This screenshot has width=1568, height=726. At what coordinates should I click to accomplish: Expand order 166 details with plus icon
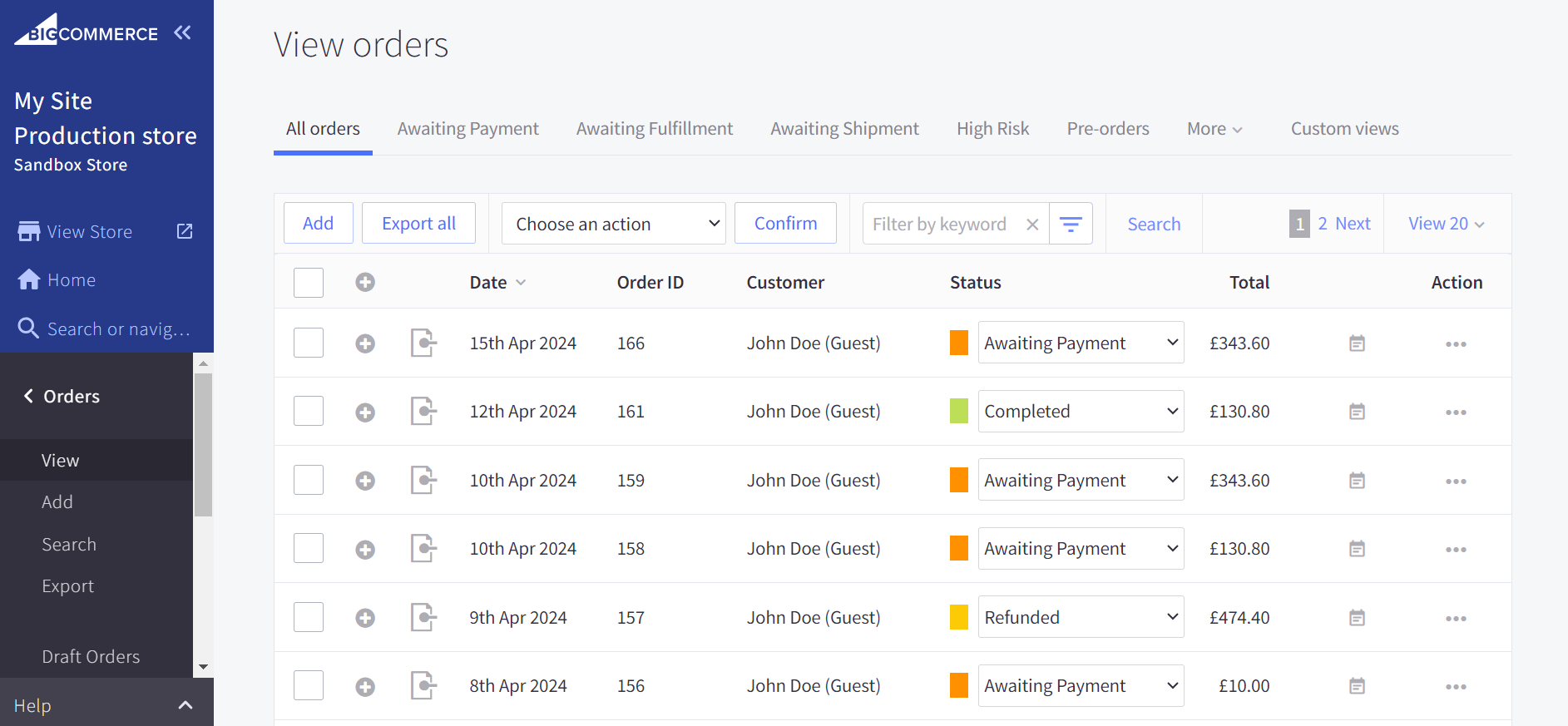pyautogui.click(x=365, y=343)
